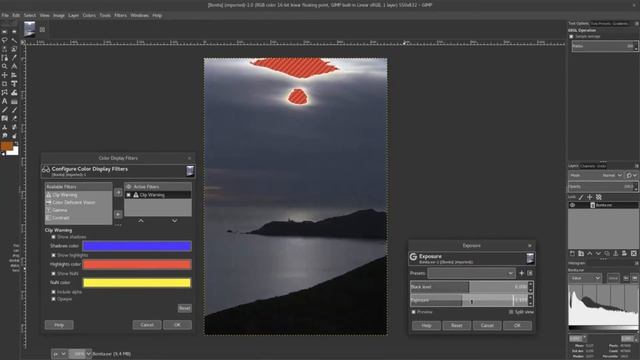The image size is (640, 360).
Task: Open Tool Options tab configuration menu
Action: point(636,24)
